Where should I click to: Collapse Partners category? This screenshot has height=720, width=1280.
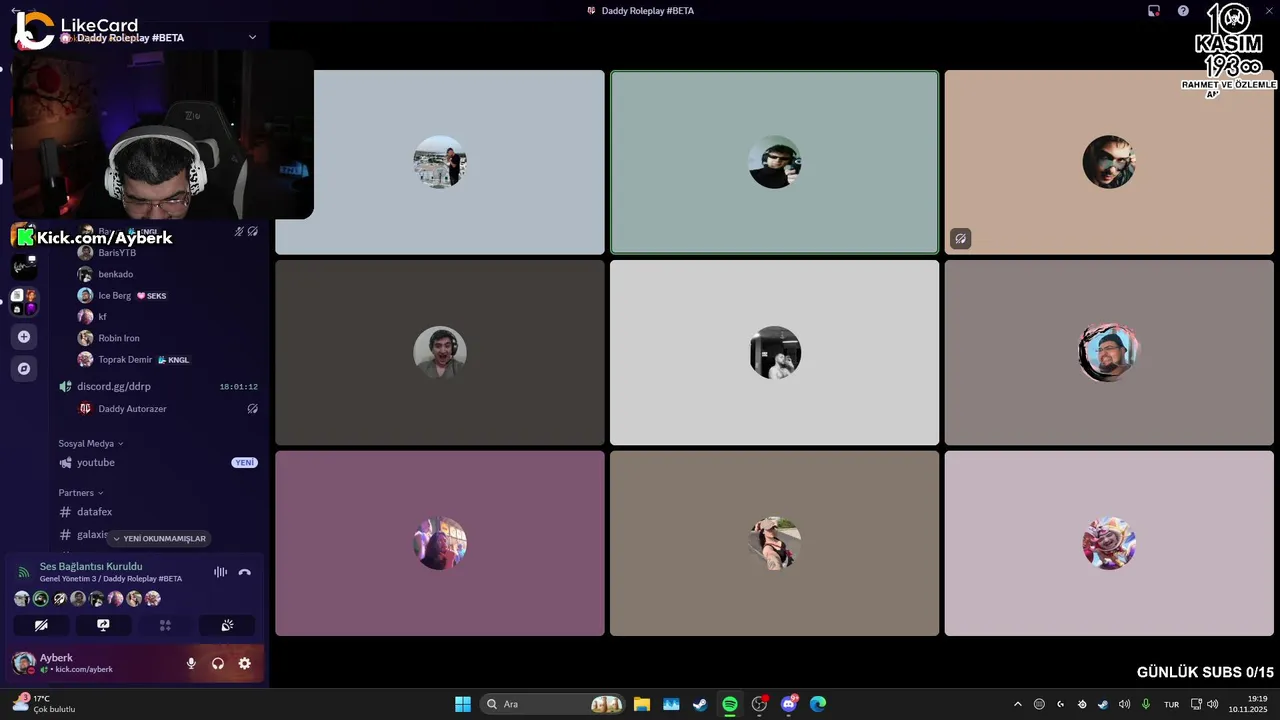click(81, 493)
